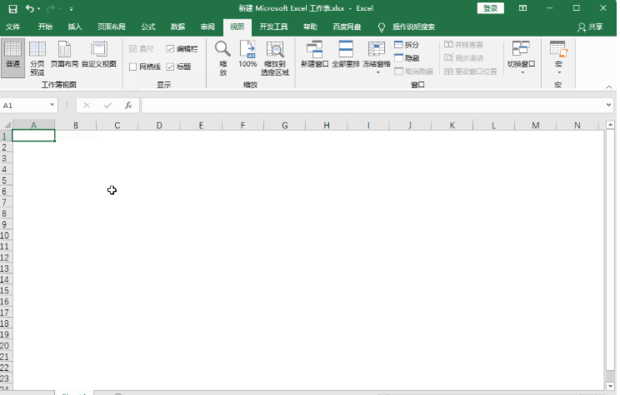Viewport: 620px width, 395px height.
Task: Switch to the 数据 Data tab
Action: click(x=178, y=27)
